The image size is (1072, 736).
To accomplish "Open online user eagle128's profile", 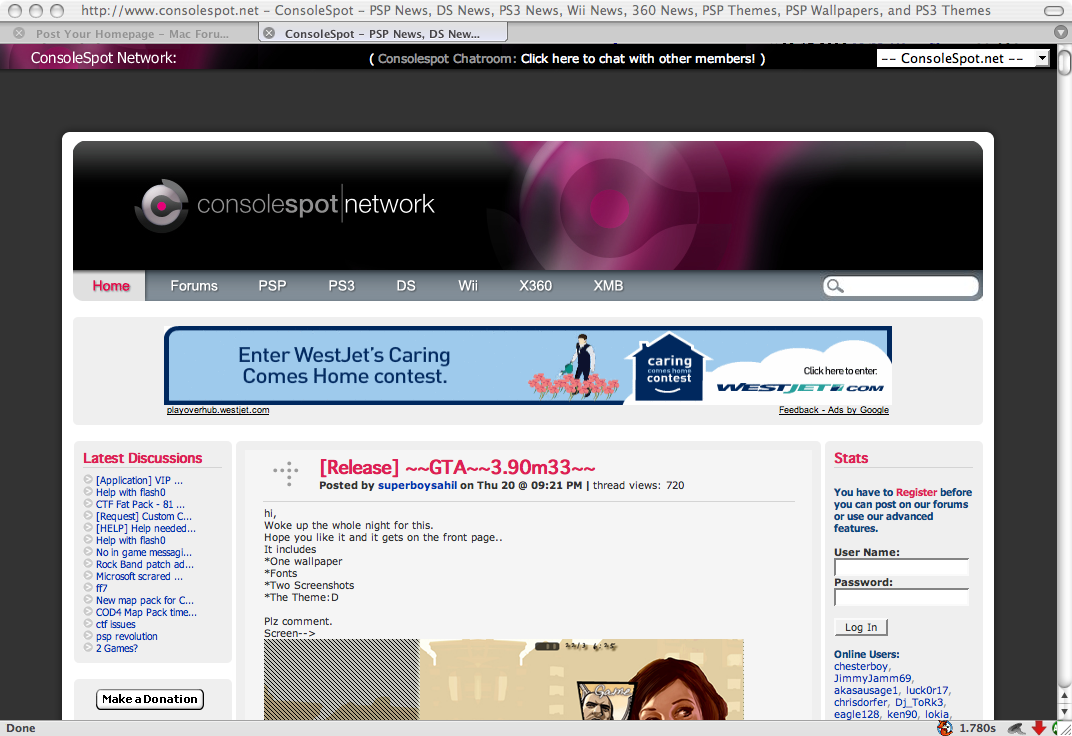I will point(856,714).
